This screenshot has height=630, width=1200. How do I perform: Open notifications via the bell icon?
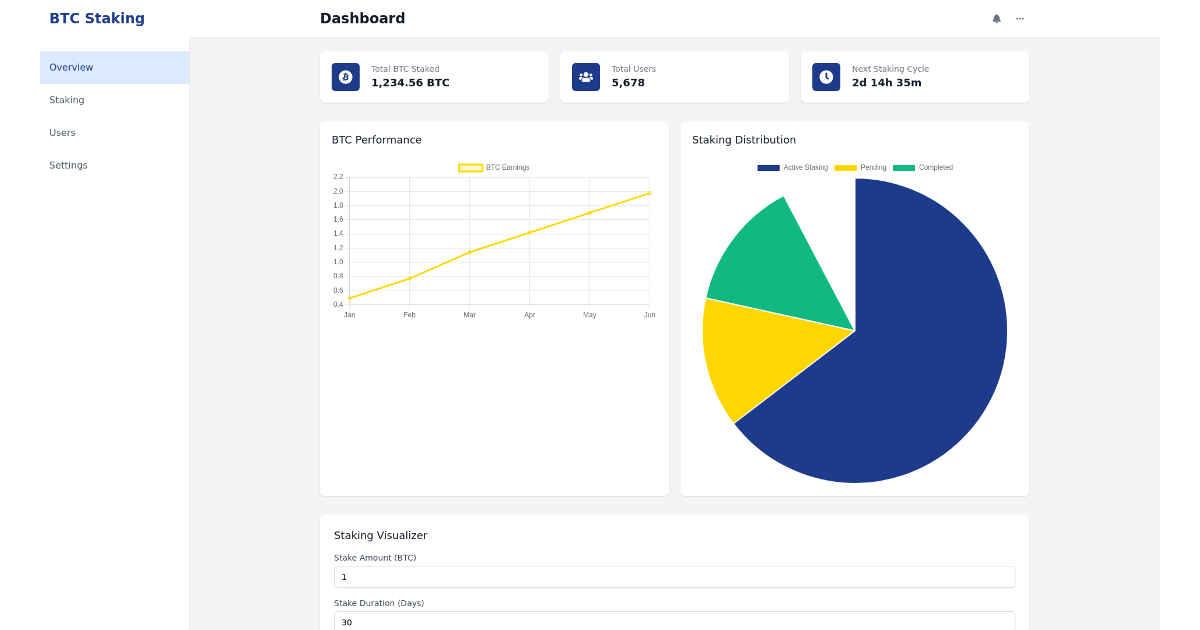click(995, 18)
